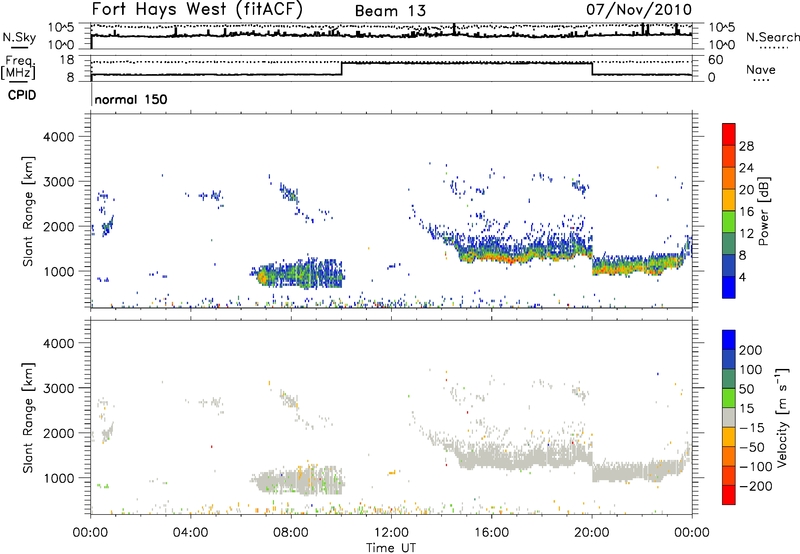Click '4000' on the power panel range axis
Viewport: 800px width, 554px height.
pos(59,137)
